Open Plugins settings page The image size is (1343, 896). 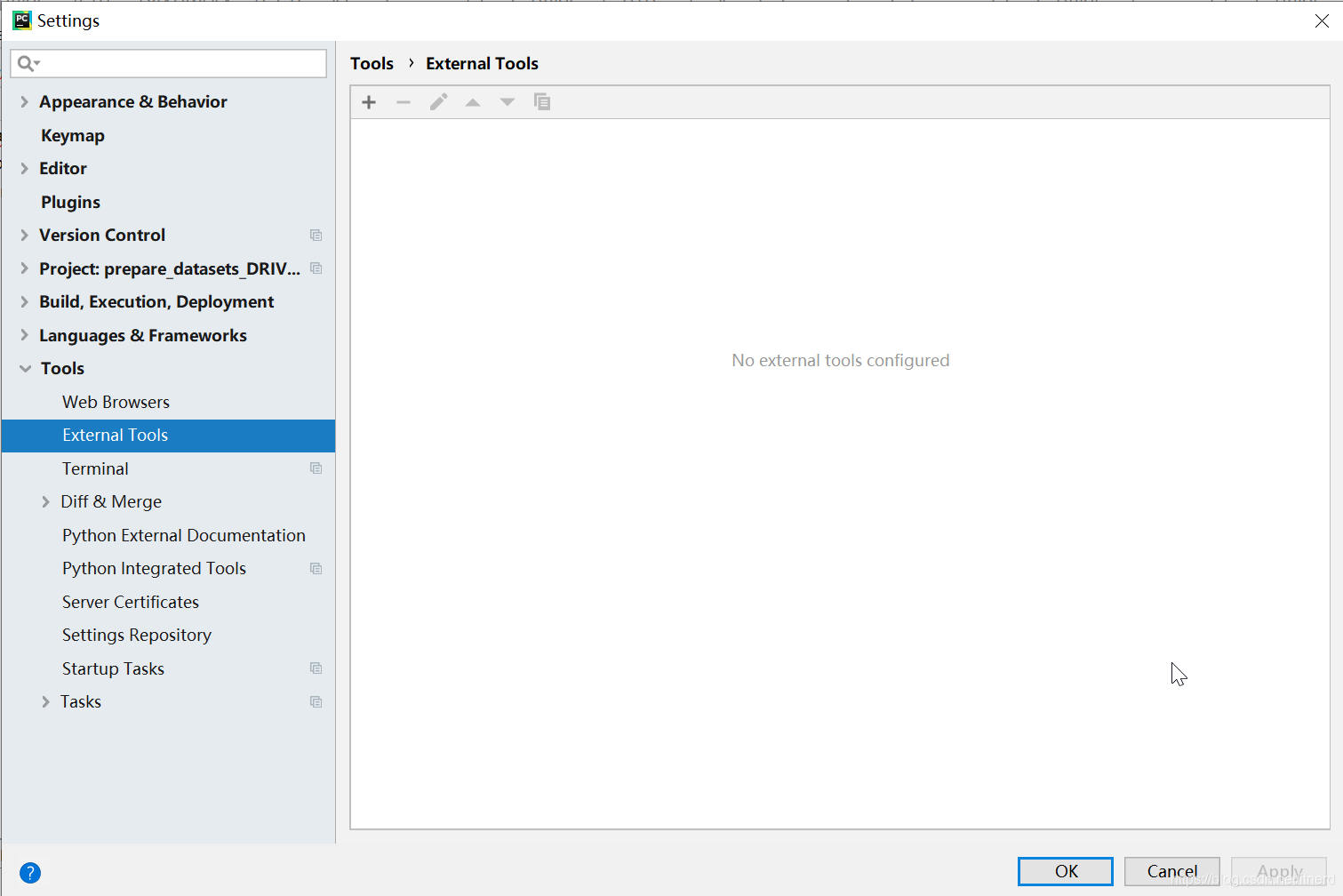point(70,203)
